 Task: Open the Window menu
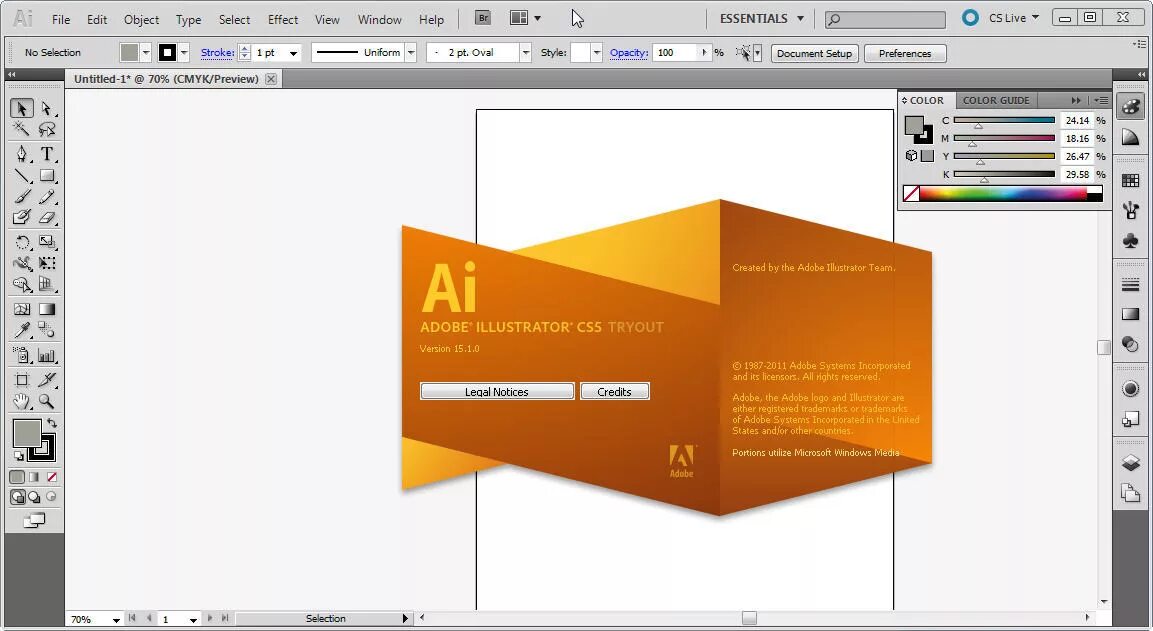coord(379,20)
